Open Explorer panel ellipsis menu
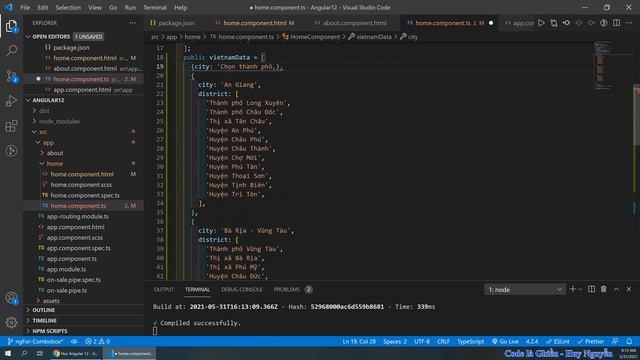Viewport: 640px width, 360px height. 132,23
